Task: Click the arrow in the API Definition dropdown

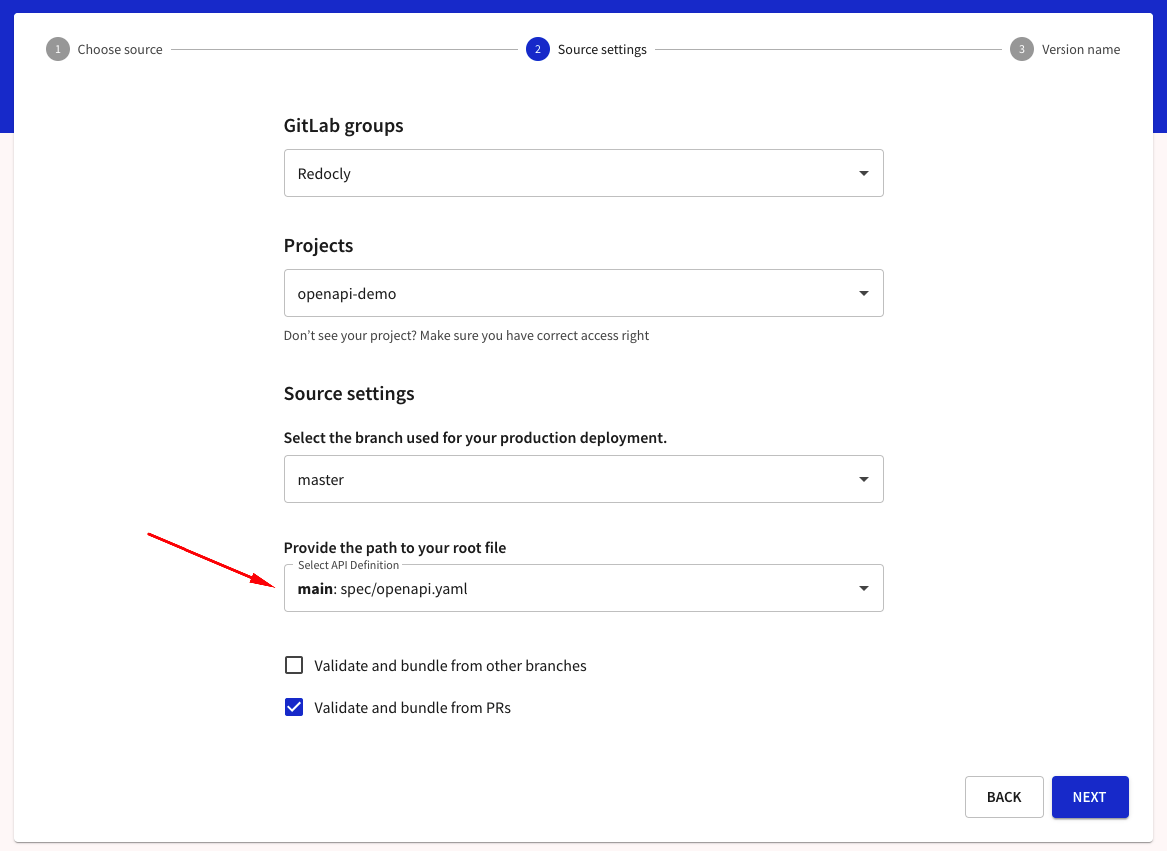Action: click(863, 588)
